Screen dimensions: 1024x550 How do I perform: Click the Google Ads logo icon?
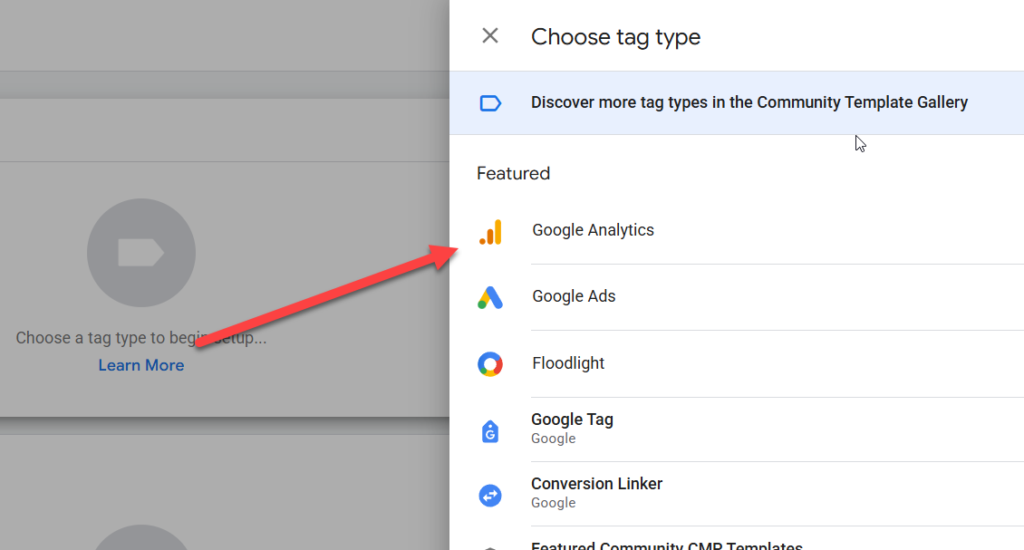[x=490, y=297]
